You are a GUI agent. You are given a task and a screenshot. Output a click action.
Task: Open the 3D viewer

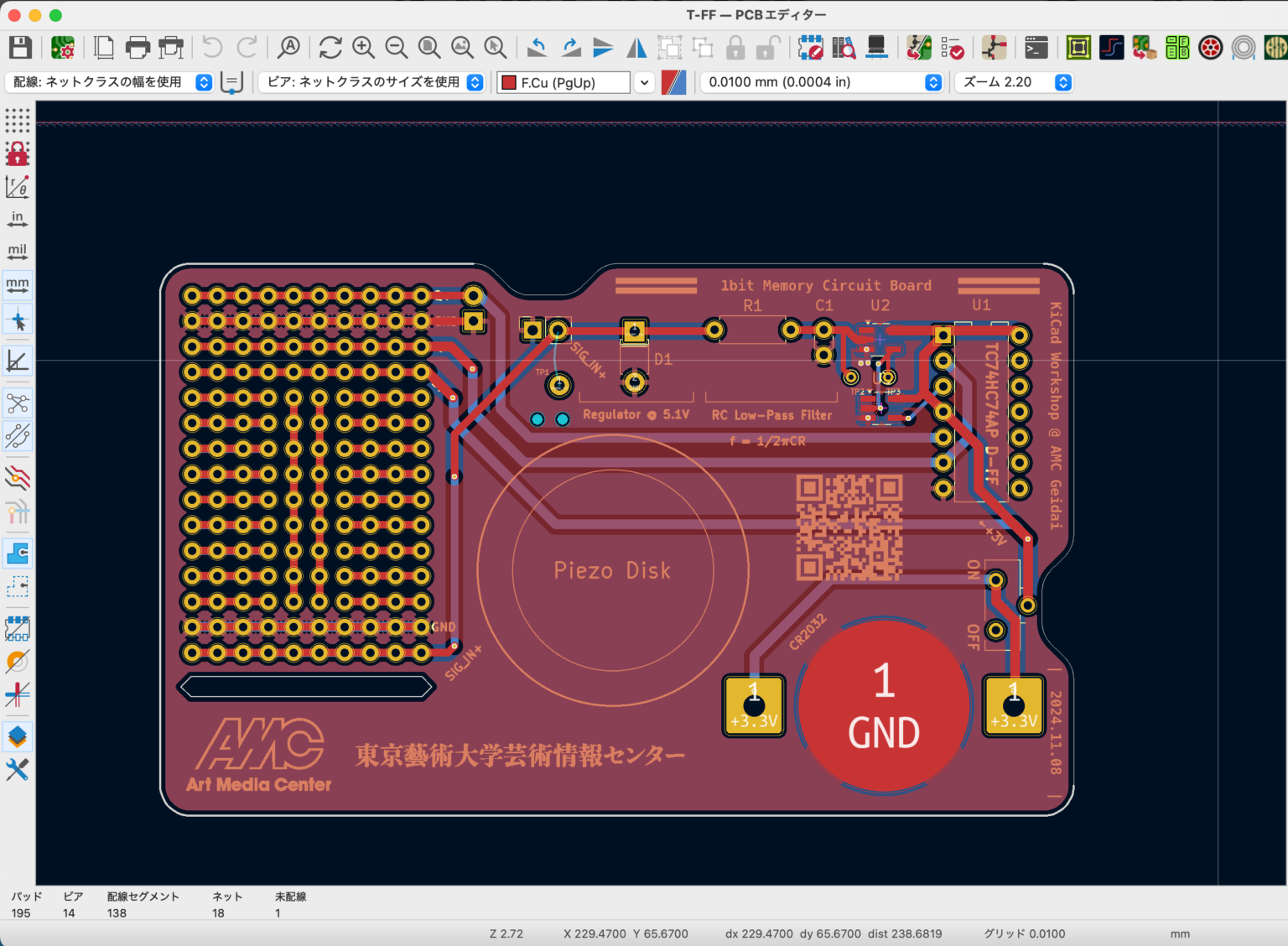pyautogui.click(x=876, y=48)
